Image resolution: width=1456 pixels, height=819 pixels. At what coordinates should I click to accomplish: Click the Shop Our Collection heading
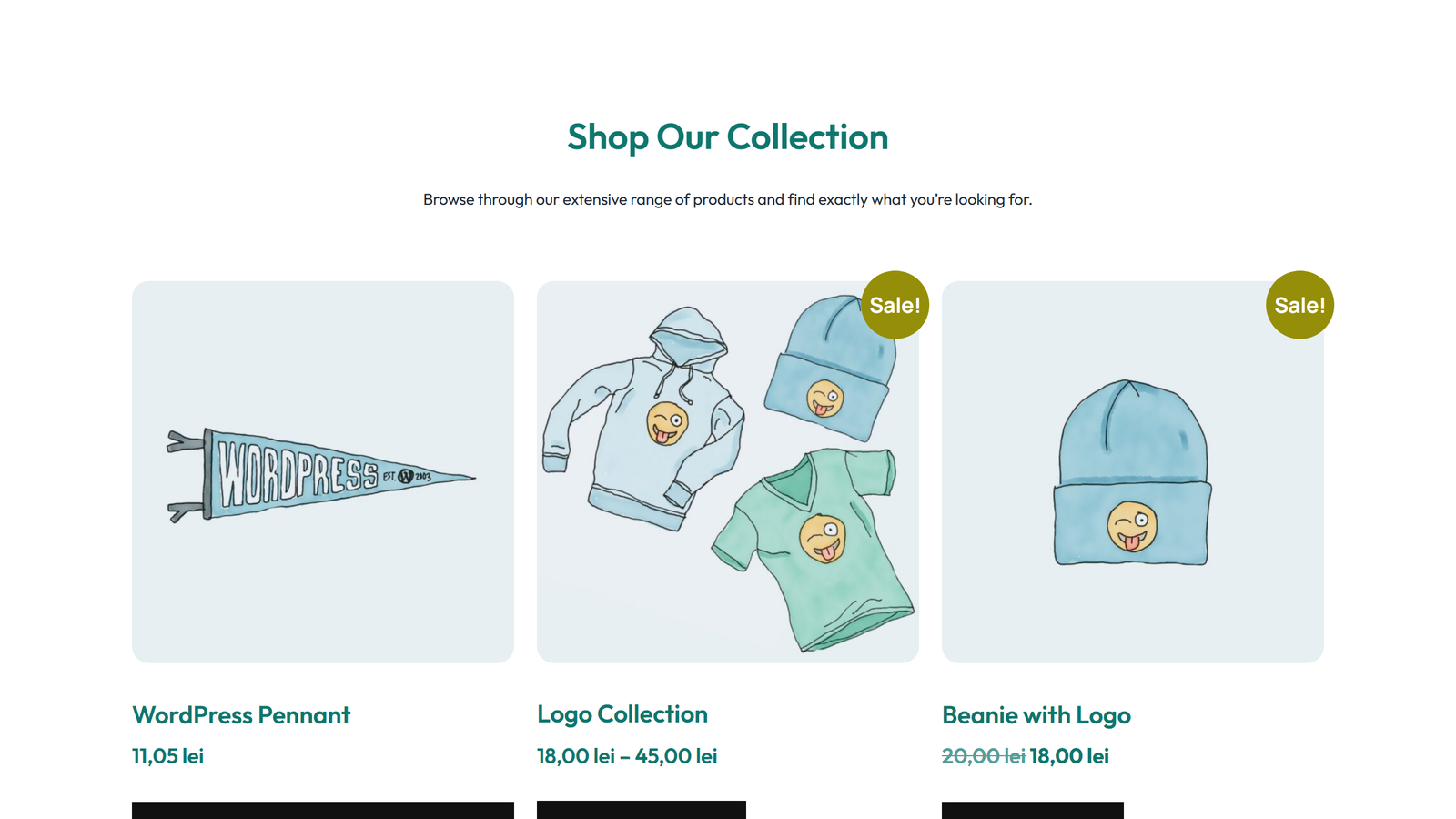(x=728, y=136)
